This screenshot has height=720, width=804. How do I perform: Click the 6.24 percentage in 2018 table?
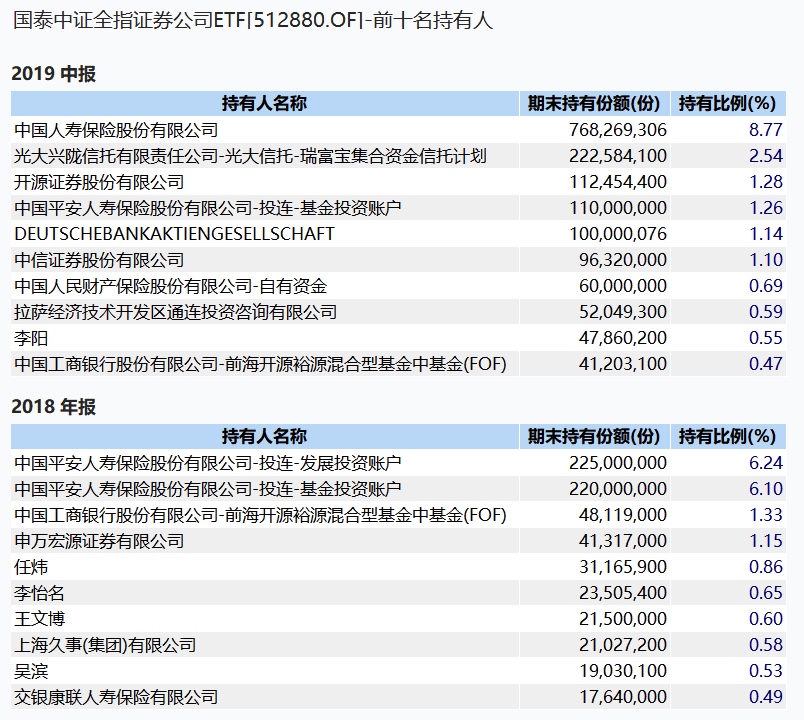[x=766, y=463]
